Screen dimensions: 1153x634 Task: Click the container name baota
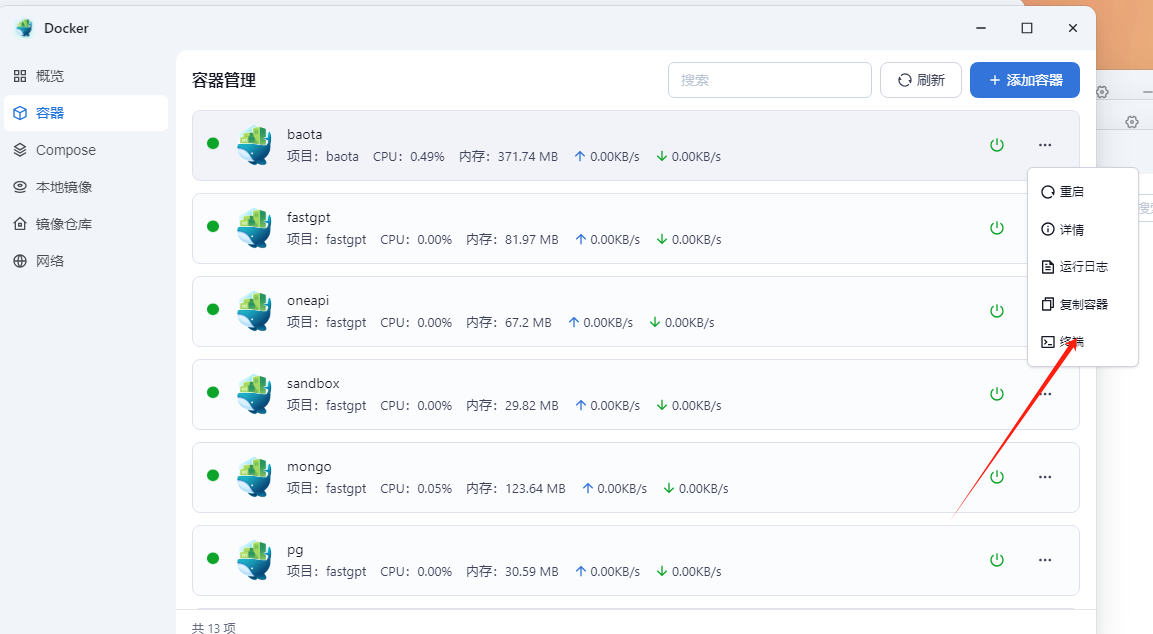(x=304, y=135)
